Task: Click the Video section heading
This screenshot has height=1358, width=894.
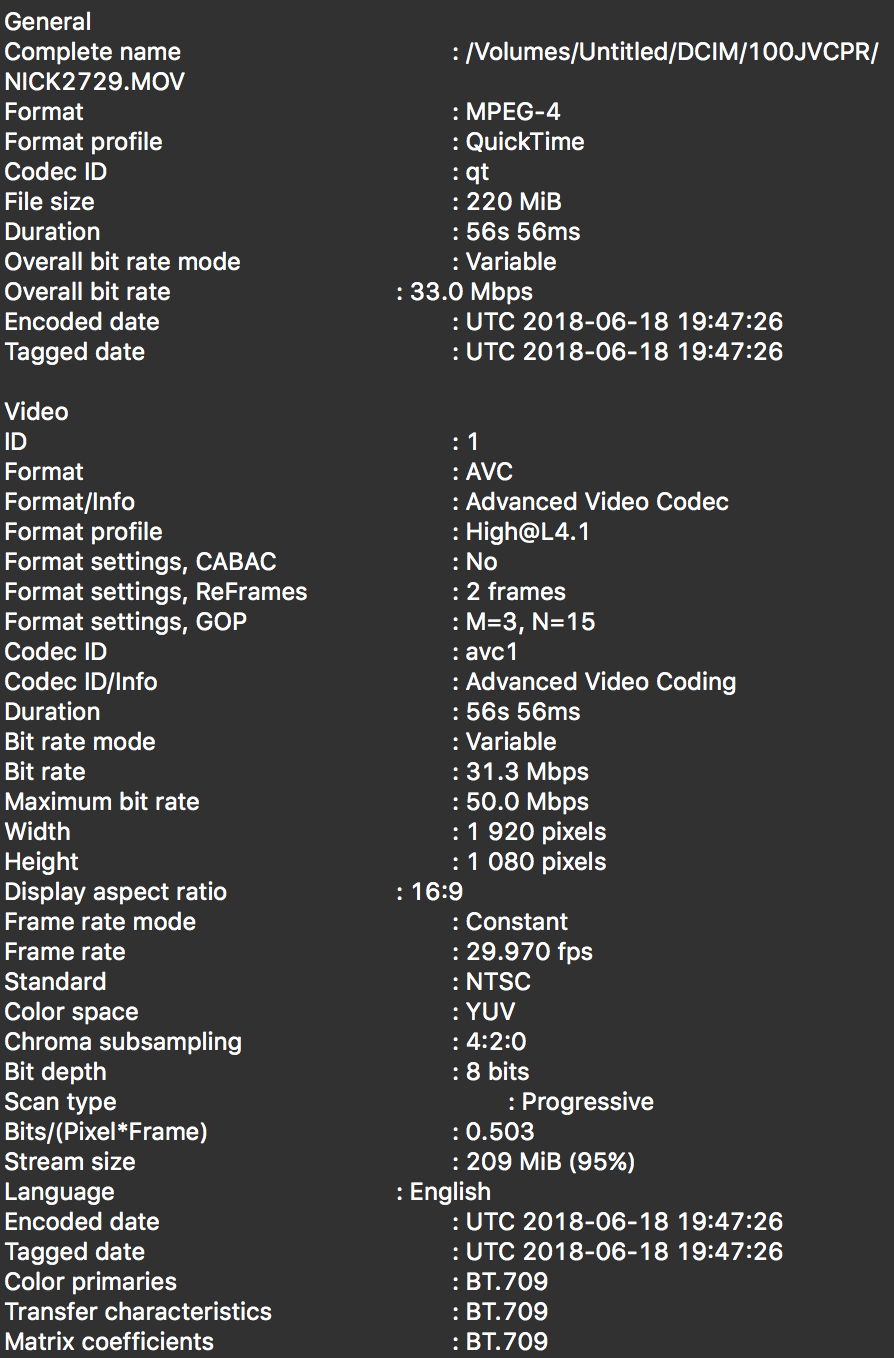Action: (37, 412)
